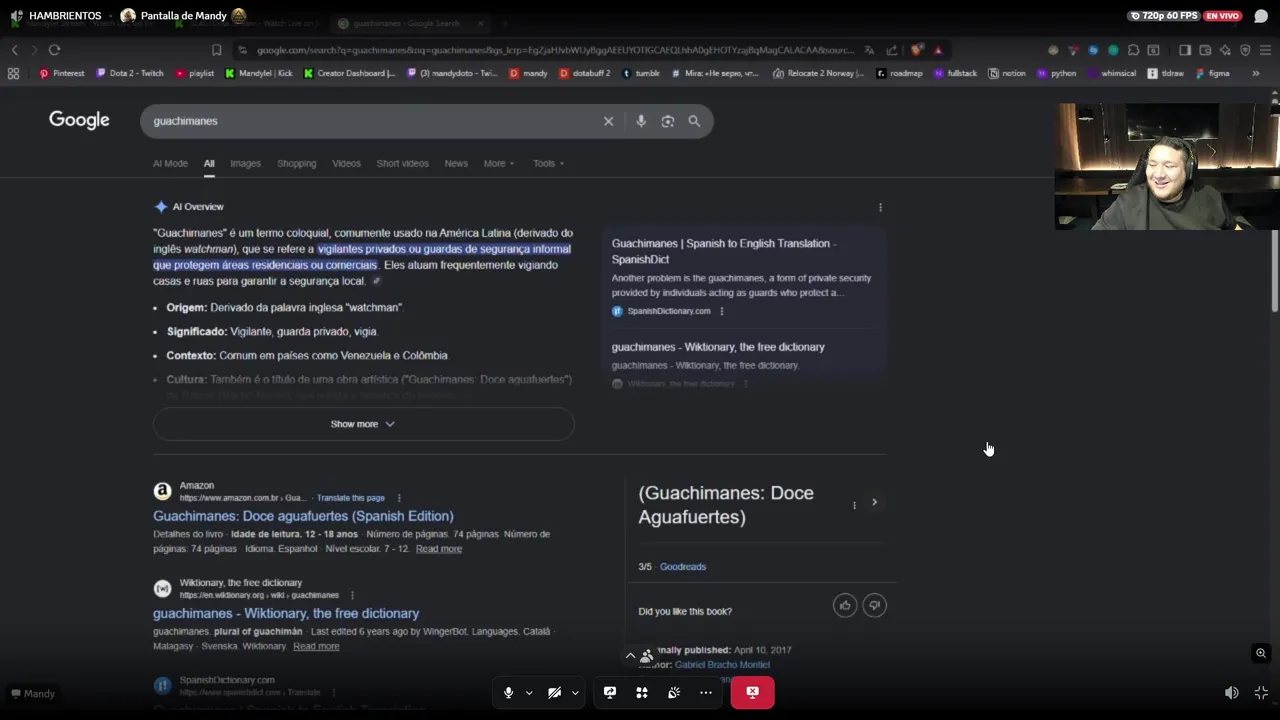Dislike the book with thumbs down
Viewport: 1280px width, 720px height.
pyautogui.click(x=874, y=605)
